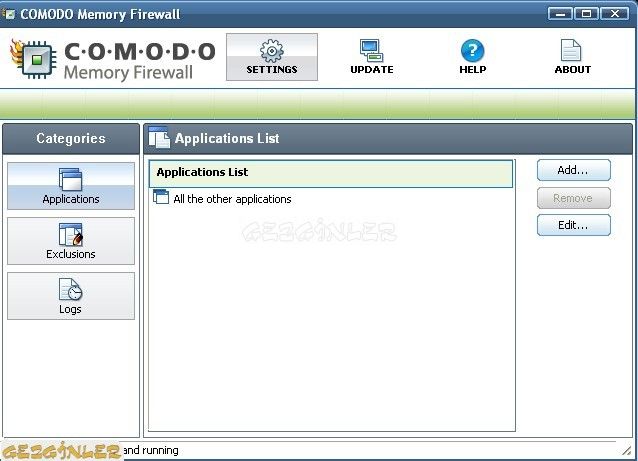Minimize the COMODO Memory Firewall window
This screenshot has height=461, width=638.
pyautogui.click(x=560, y=14)
